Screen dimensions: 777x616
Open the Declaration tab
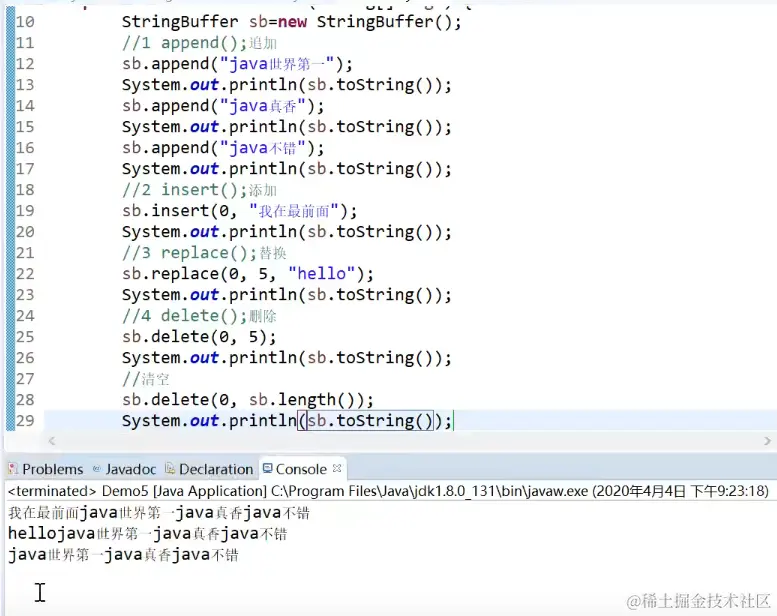210,469
